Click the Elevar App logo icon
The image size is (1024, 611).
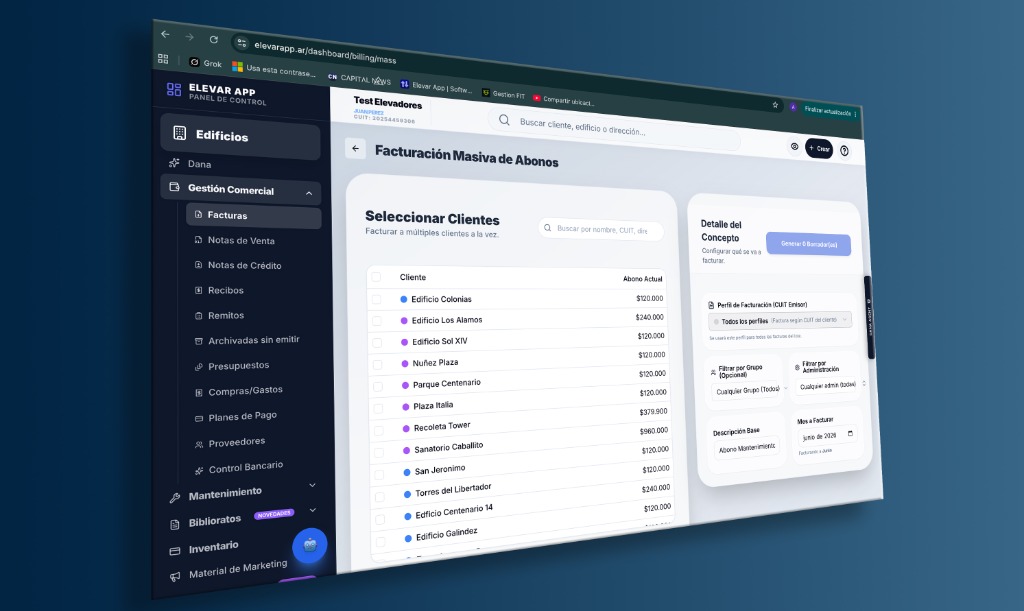tap(174, 89)
